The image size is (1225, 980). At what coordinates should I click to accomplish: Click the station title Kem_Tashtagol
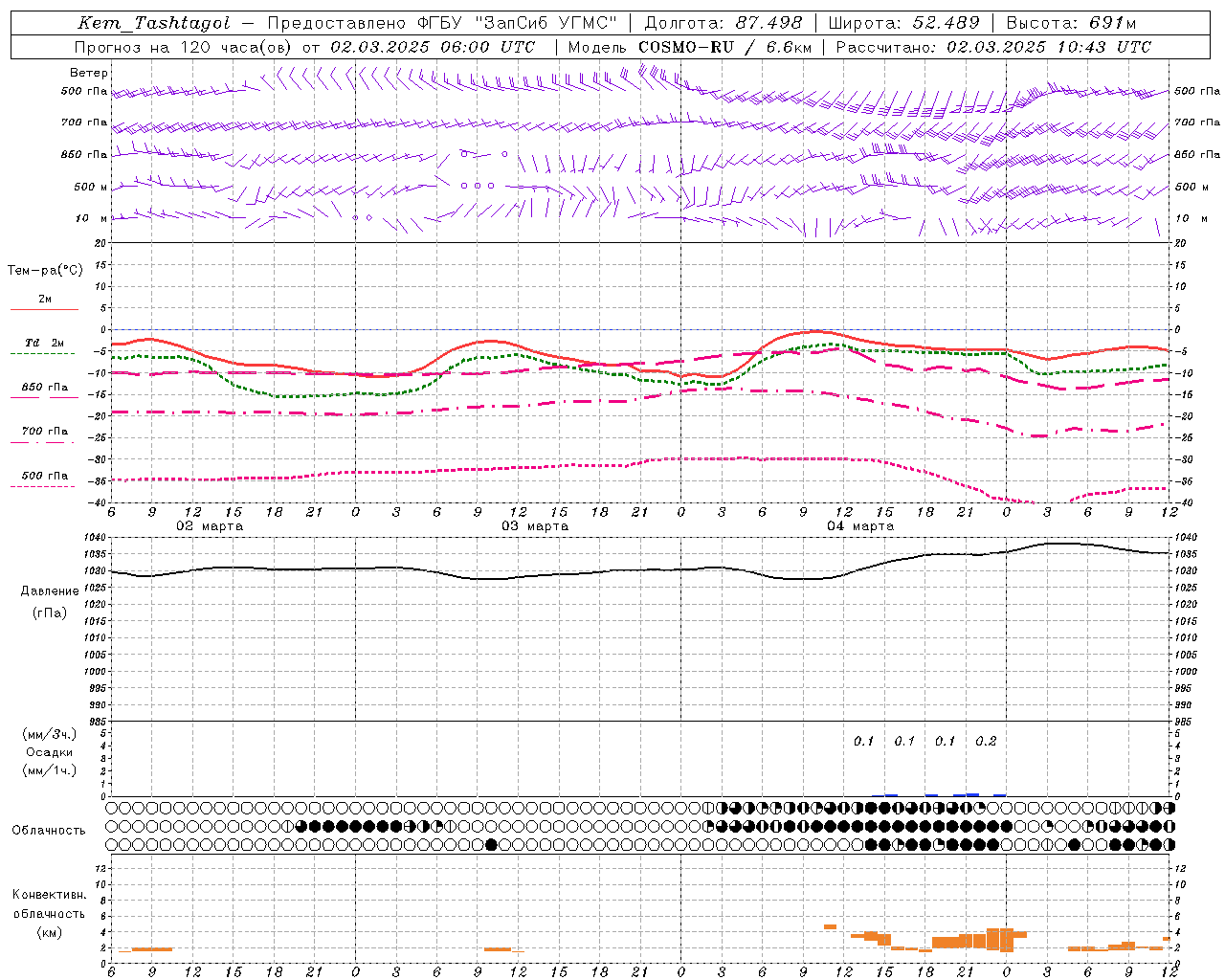[153, 23]
